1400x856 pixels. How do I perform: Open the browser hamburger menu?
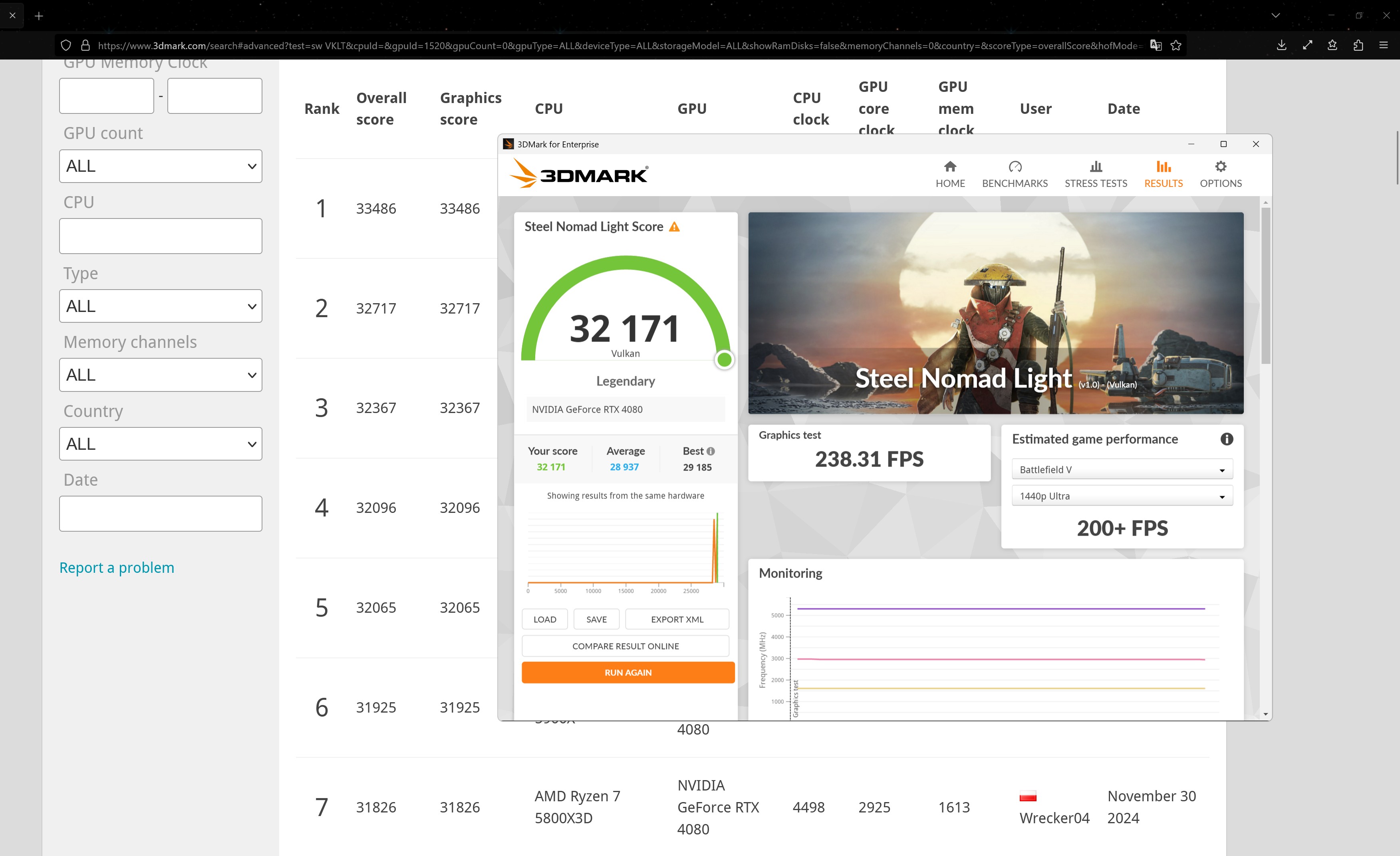(1384, 46)
